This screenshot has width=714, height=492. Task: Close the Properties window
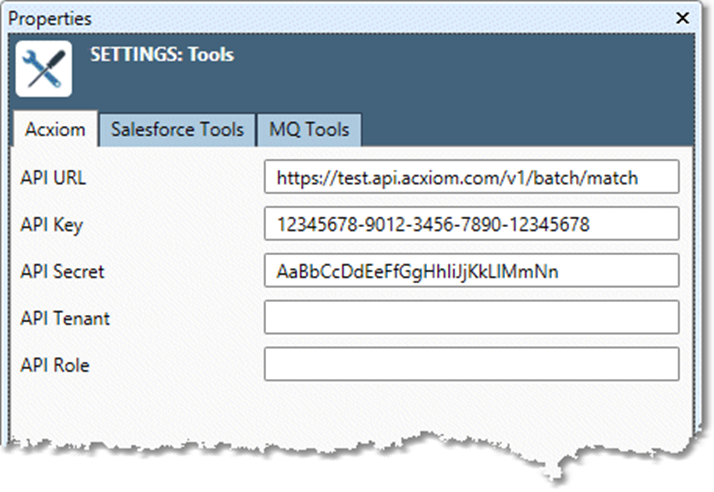tap(683, 18)
